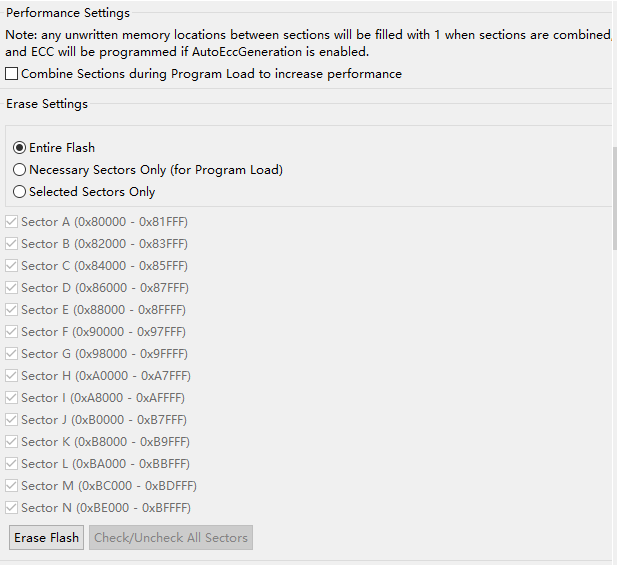Click the Erase Flash button

point(47,538)
